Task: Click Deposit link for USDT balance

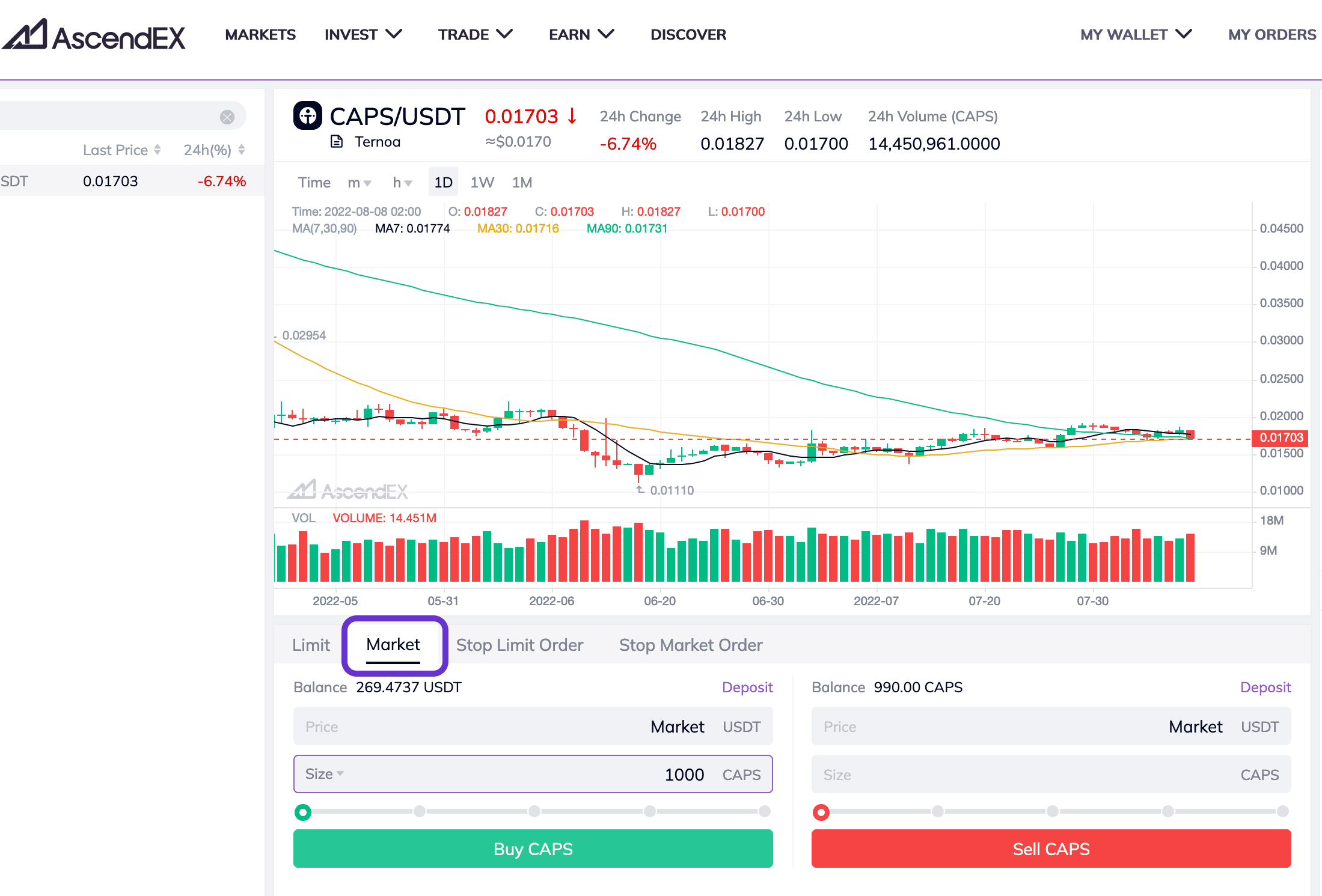Action: pos(747,687)
